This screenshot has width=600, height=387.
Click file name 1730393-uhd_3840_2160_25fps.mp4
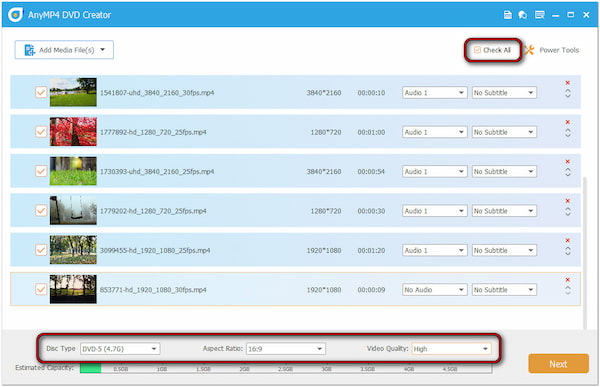(157, 171)
